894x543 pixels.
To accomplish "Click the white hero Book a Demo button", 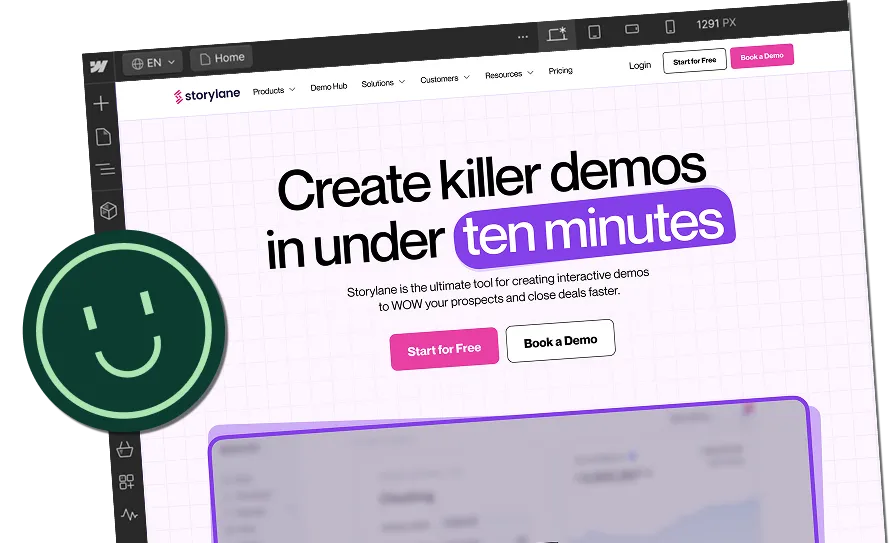I will pos(560,341).
